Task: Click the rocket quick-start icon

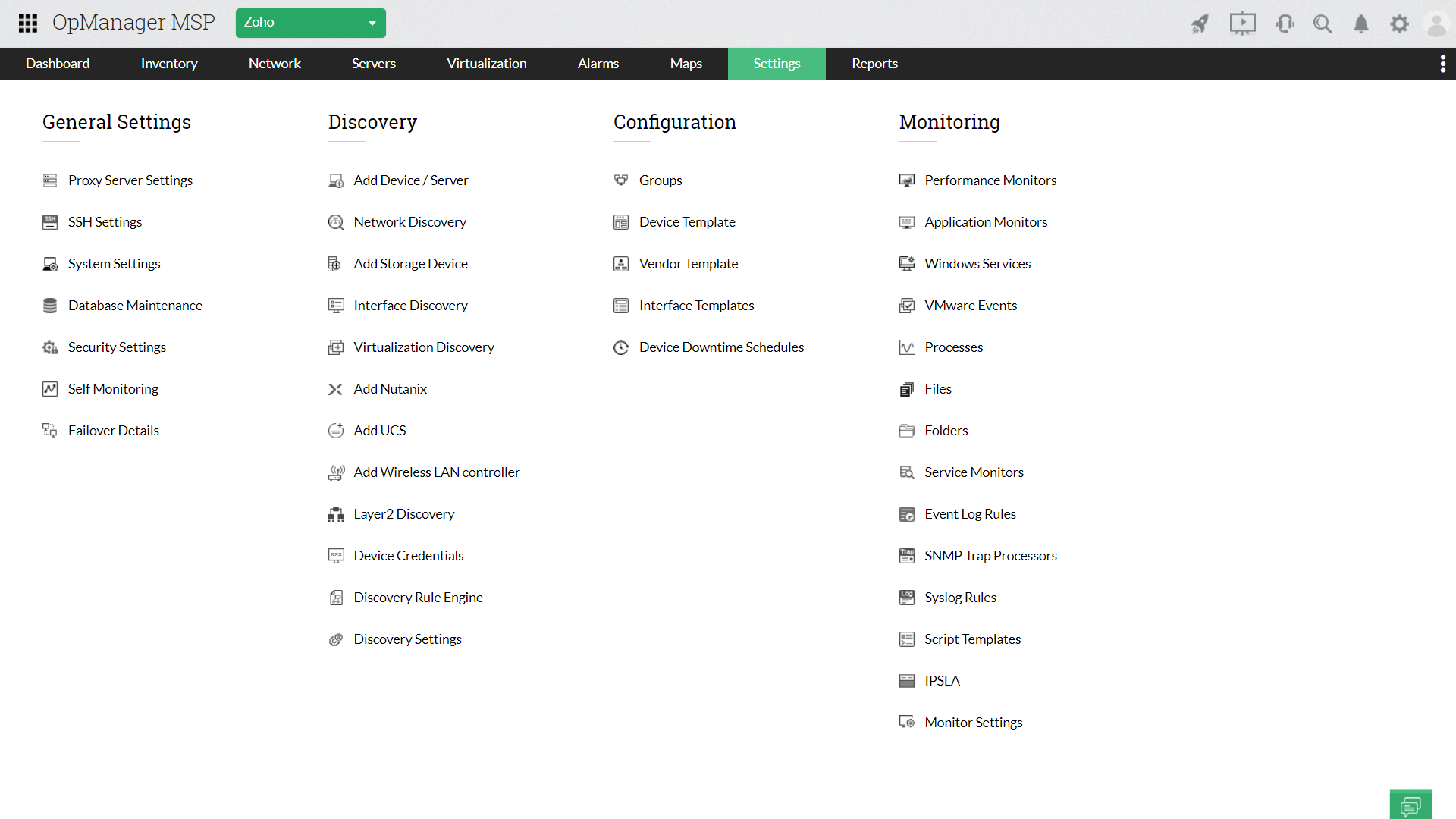Action: pos(1200,24)
